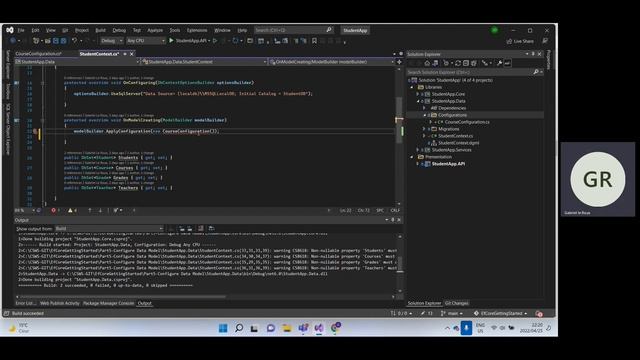Open the Extensions menu
Image resolution: width=640 pixels, height=360 pixels.
197,30
